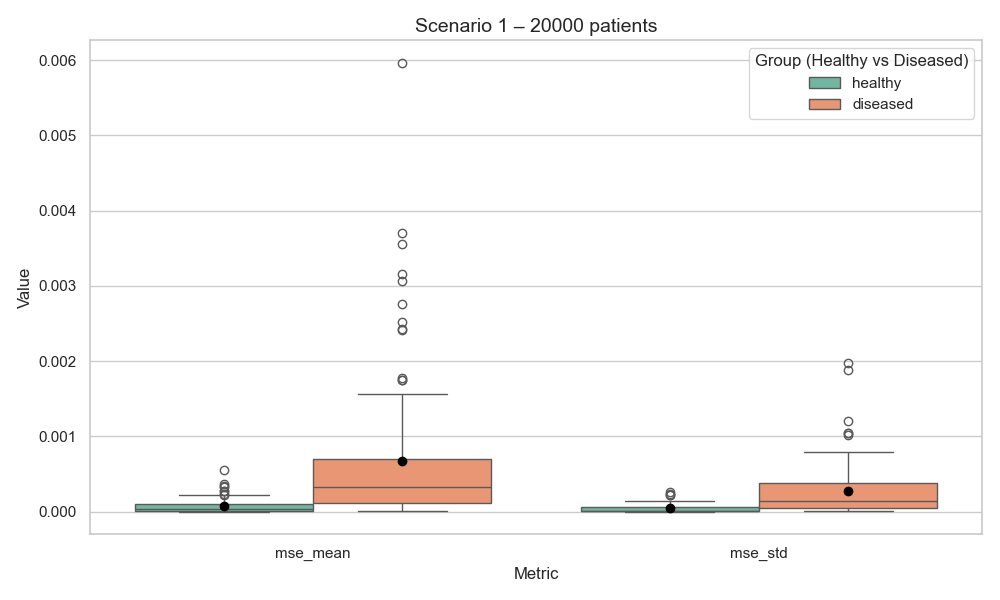
Task: Click the orange diseased legend swatch
Action: (825, 104)
